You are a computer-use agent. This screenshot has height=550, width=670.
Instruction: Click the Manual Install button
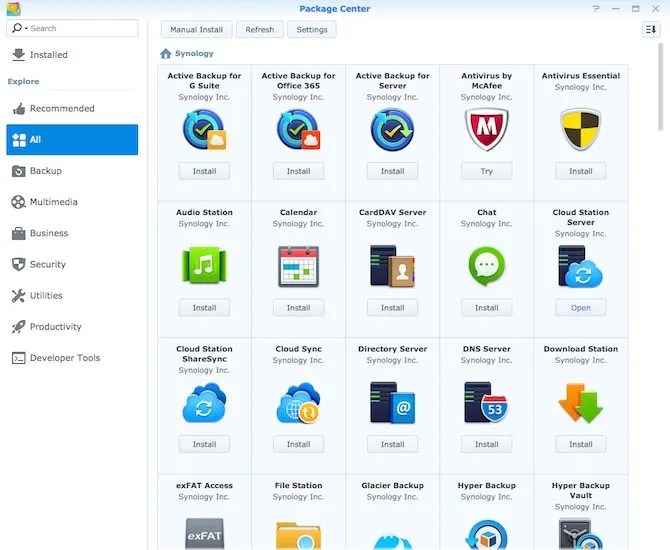[x=197, y=29]
